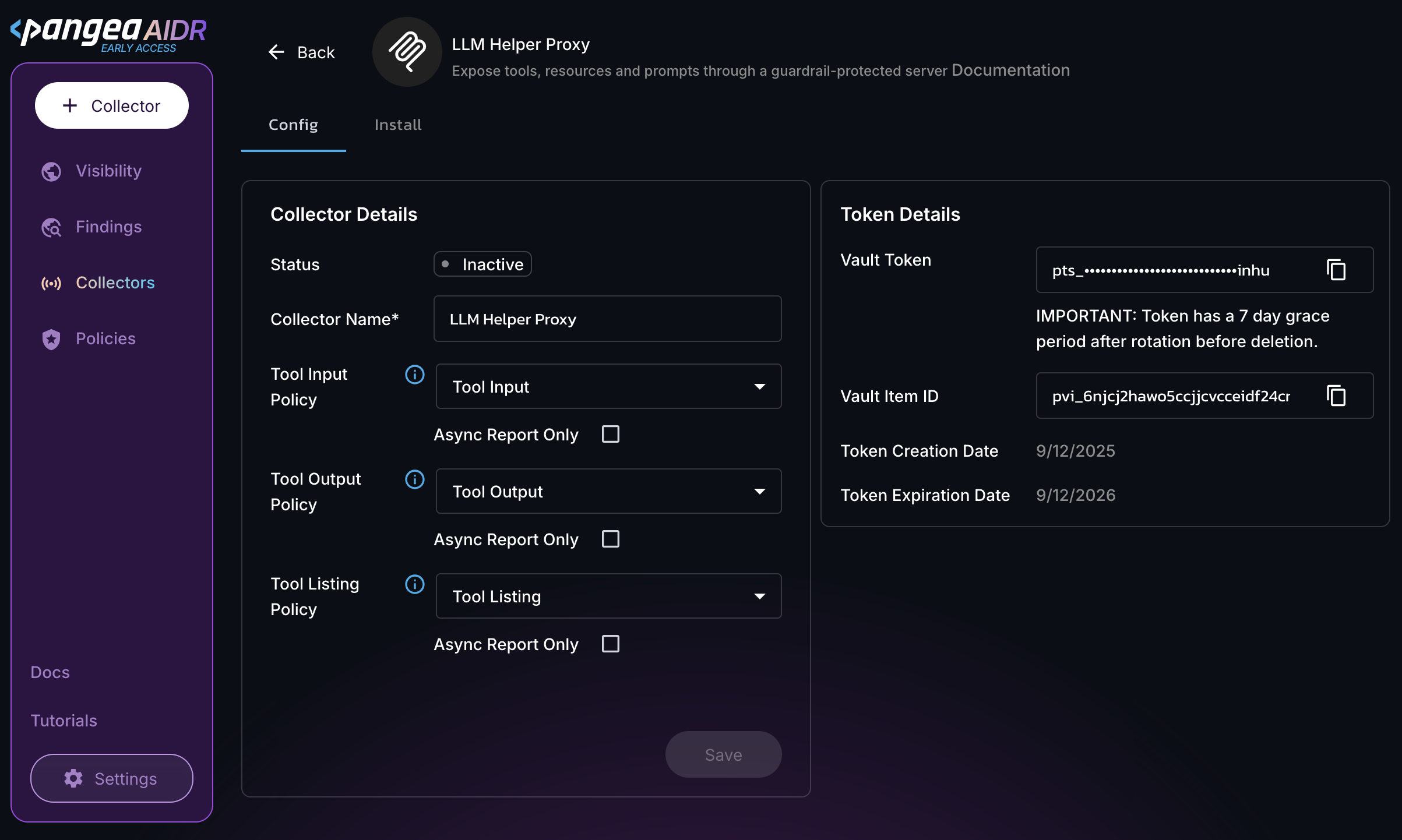Tick Async Report Only for Tool Listing
Viewport: 1402px width, 840px height.
[x=610, y=644]
